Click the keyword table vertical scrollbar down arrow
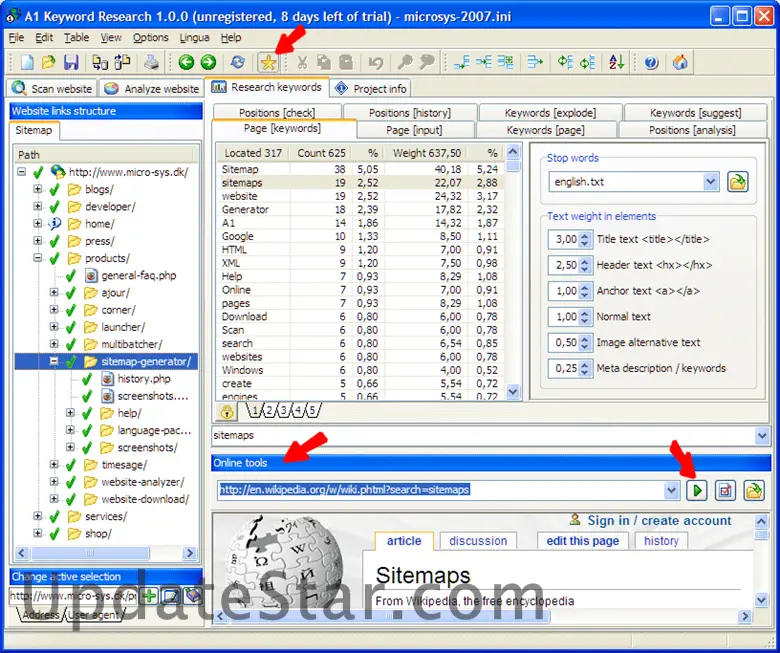The image size is (780, 653). coord(513,392)
